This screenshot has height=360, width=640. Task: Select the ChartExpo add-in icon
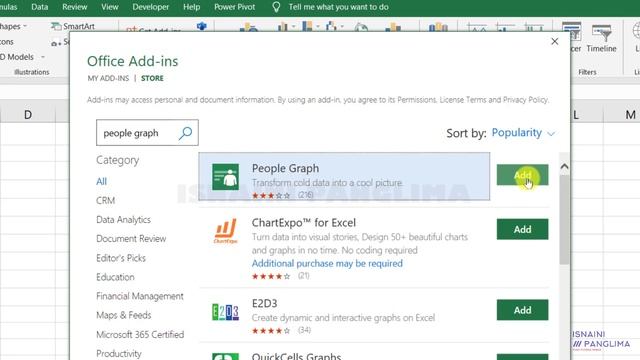[x=225, y=231]
